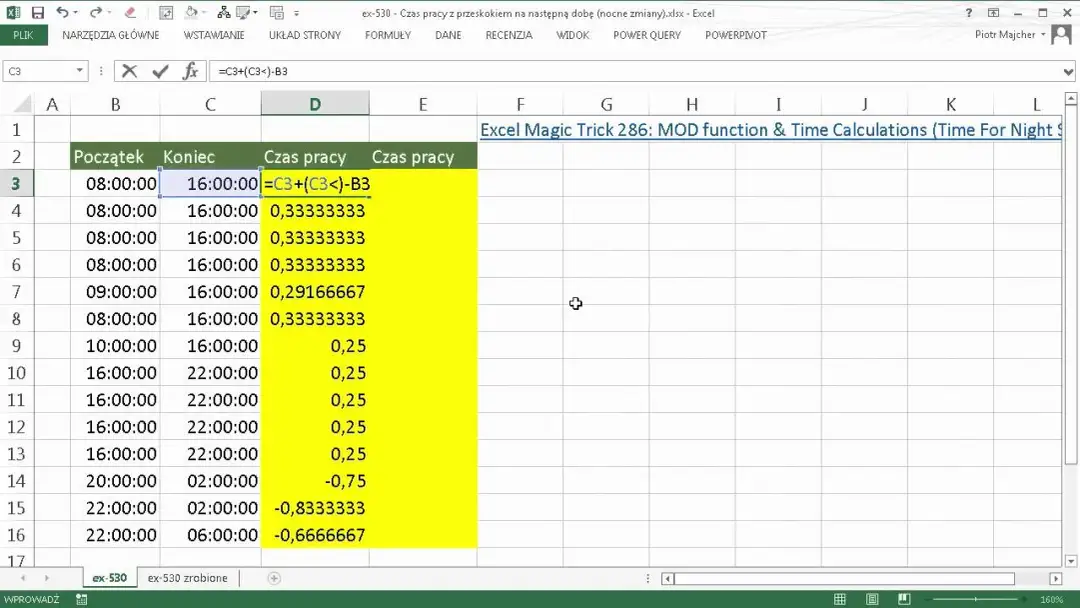1080x608 pixels.
Task: Open the FORMUŁY ribbon tab
Action: [387, 35]
